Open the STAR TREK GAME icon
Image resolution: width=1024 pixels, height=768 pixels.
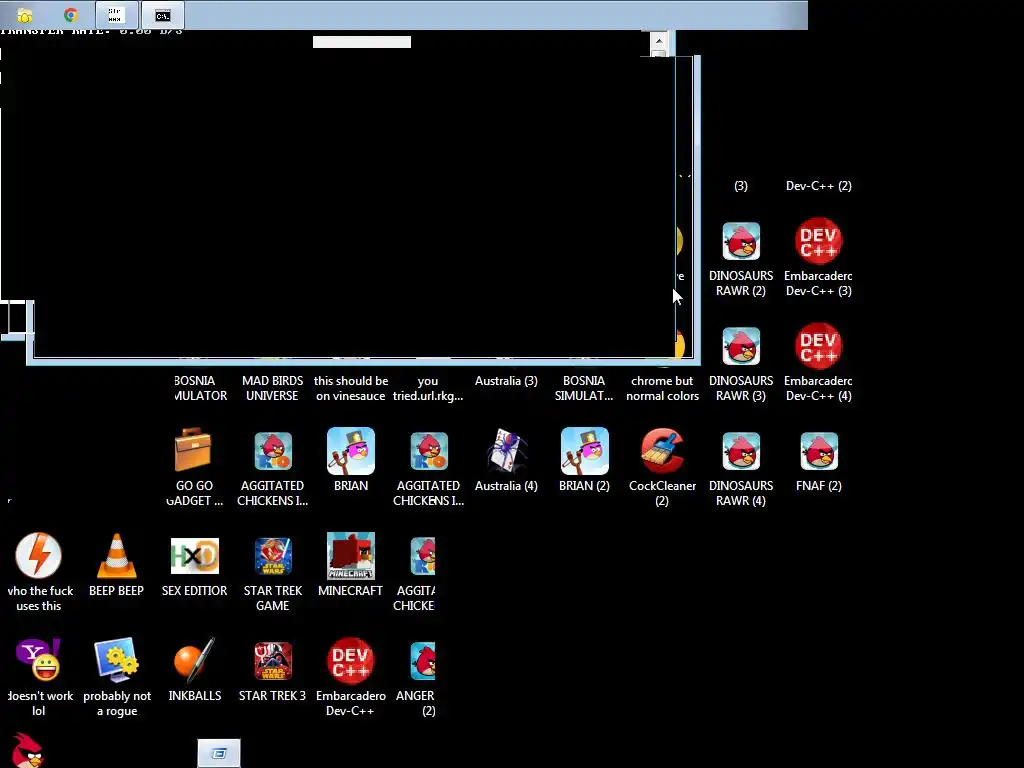tap(273, 556)
